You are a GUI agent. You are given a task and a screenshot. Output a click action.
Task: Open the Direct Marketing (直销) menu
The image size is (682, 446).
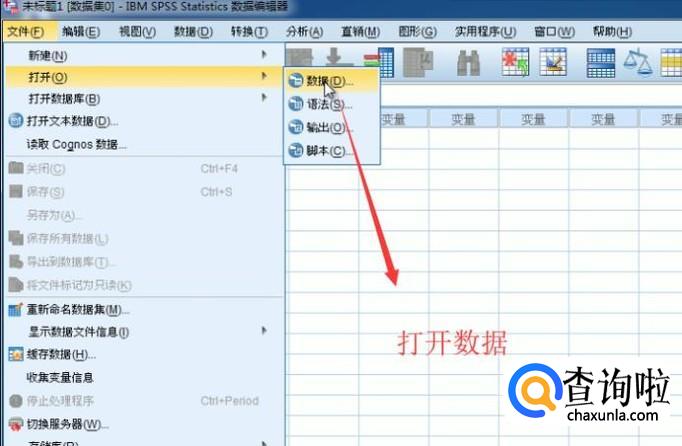[361, 32]
